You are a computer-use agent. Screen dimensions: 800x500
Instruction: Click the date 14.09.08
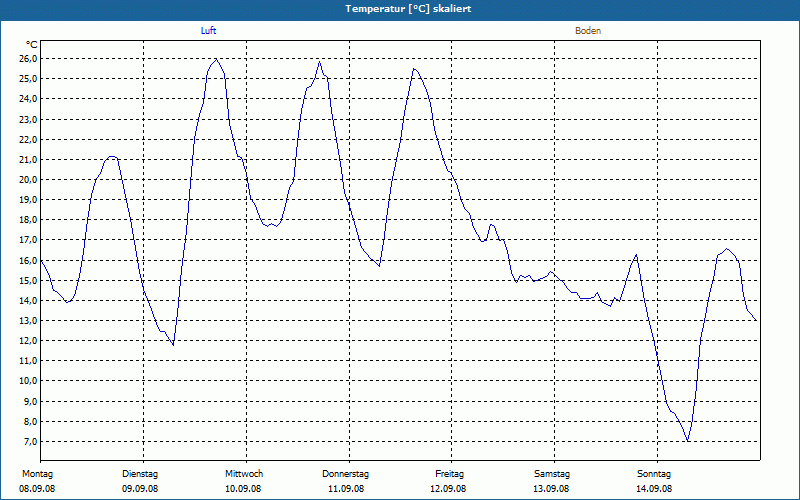654,489
